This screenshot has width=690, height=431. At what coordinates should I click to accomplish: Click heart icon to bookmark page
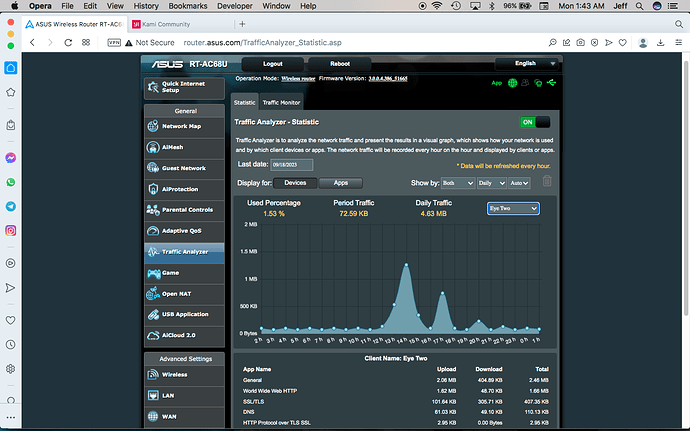tap(622, 43)
